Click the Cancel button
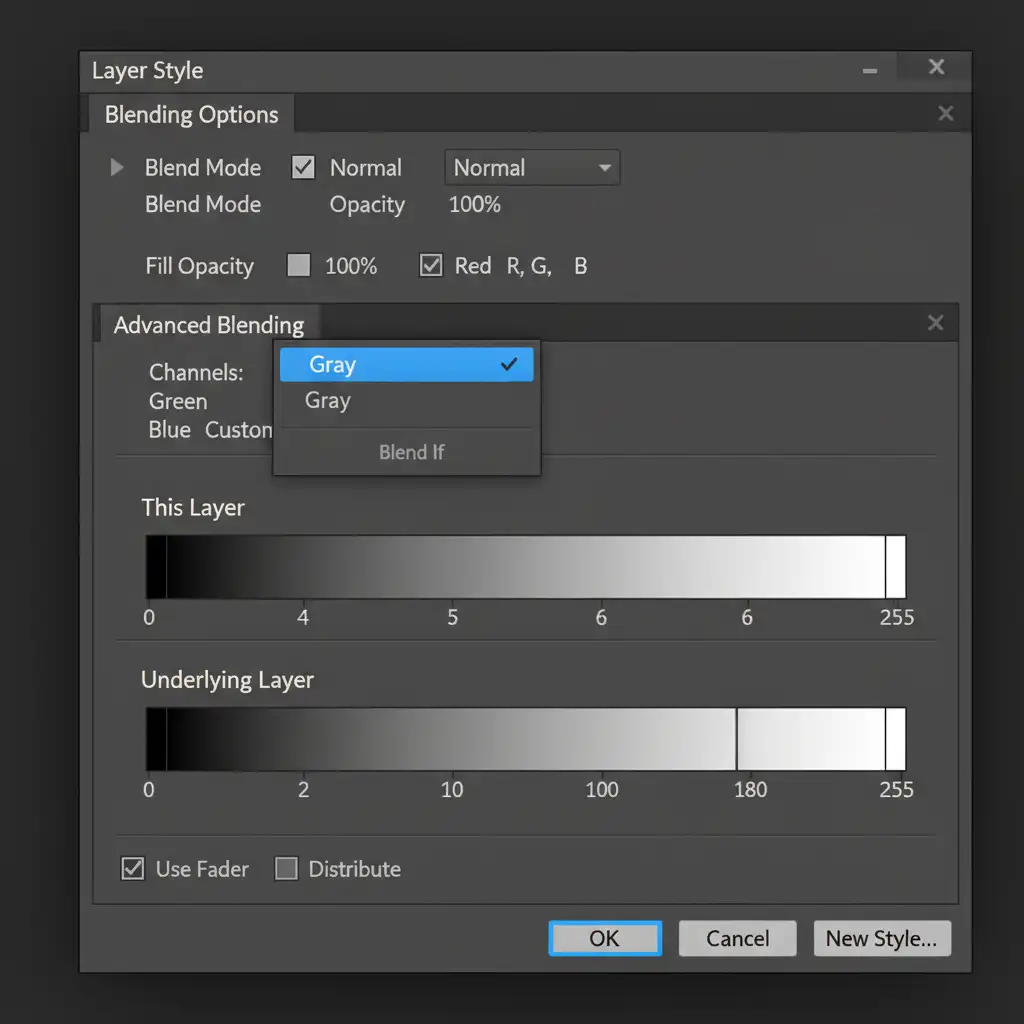 point(737,939)
